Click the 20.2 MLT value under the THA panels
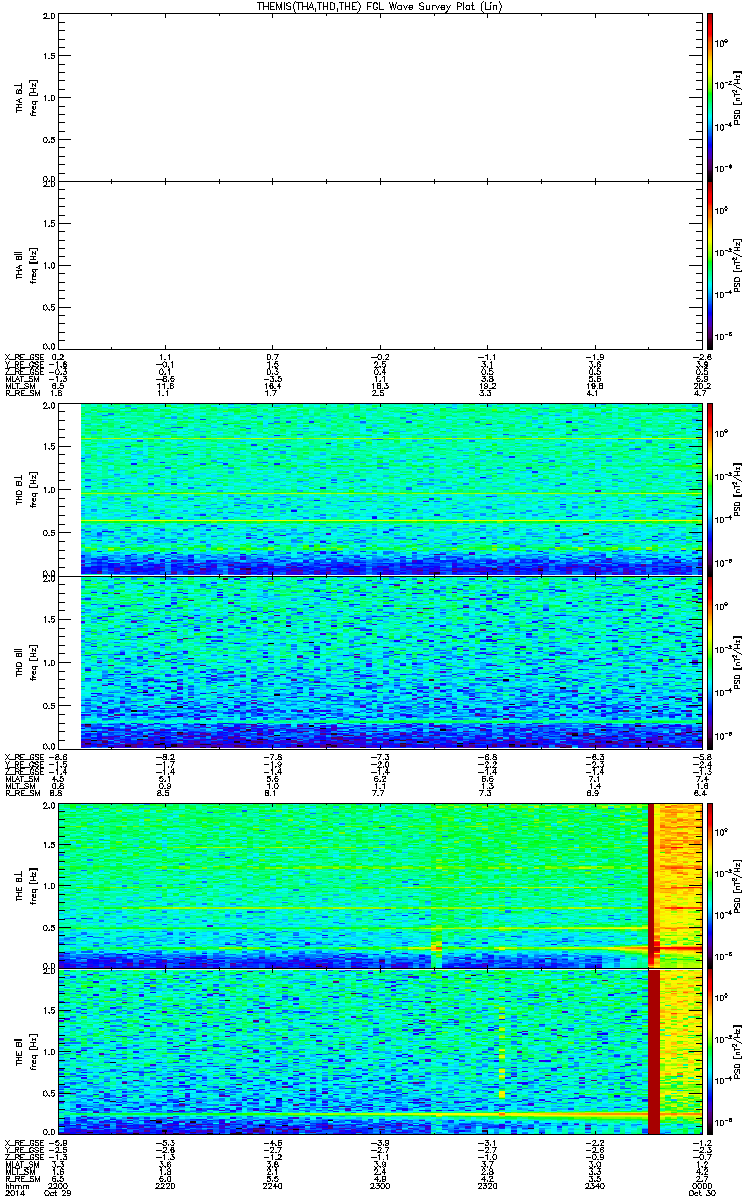 [x=701, y=388]
